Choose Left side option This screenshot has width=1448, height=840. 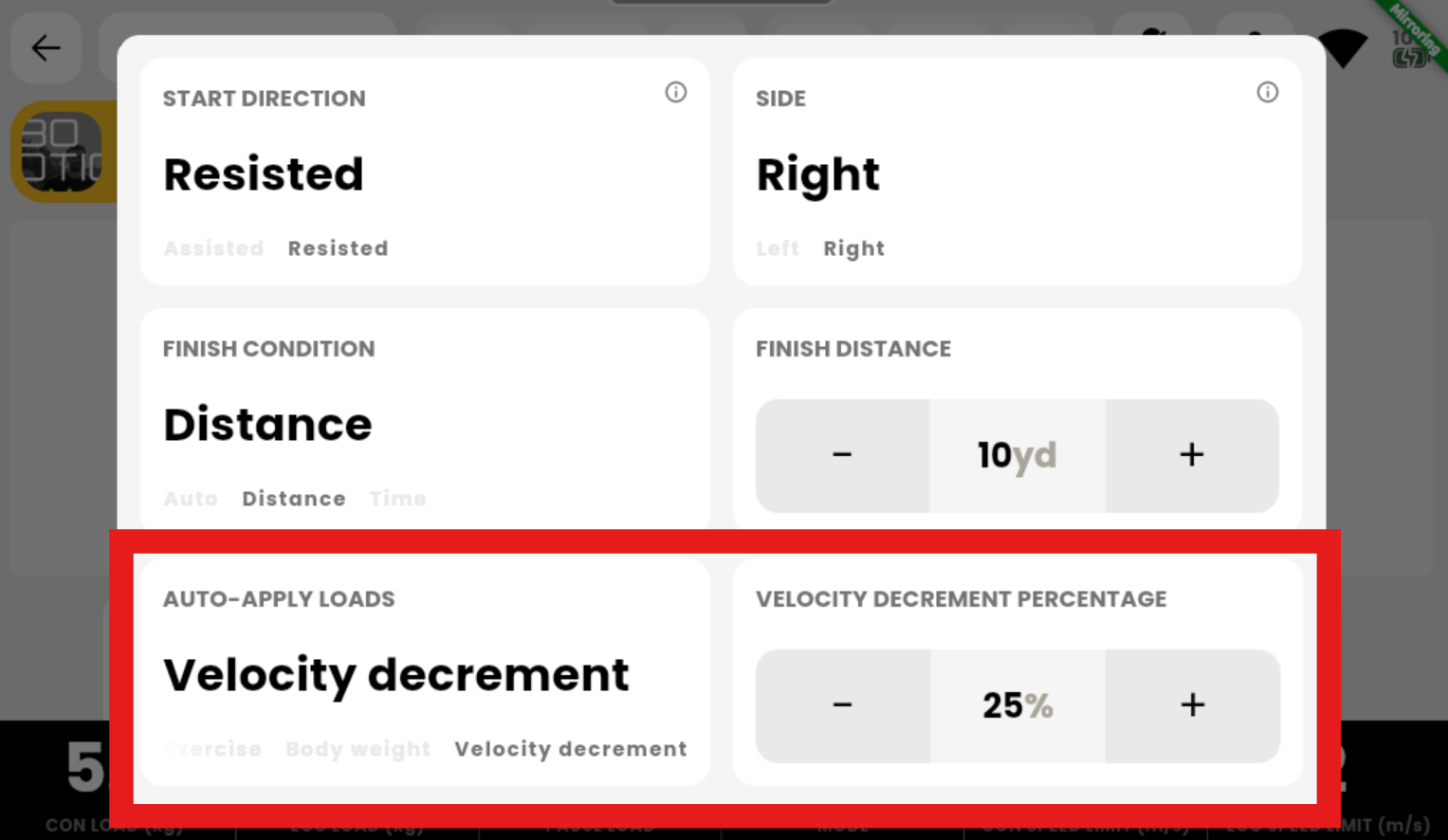(778, 248)
